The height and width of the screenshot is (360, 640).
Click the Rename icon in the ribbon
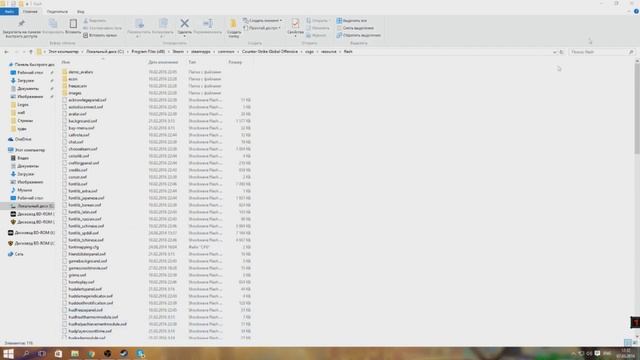[x=208, y=23]
